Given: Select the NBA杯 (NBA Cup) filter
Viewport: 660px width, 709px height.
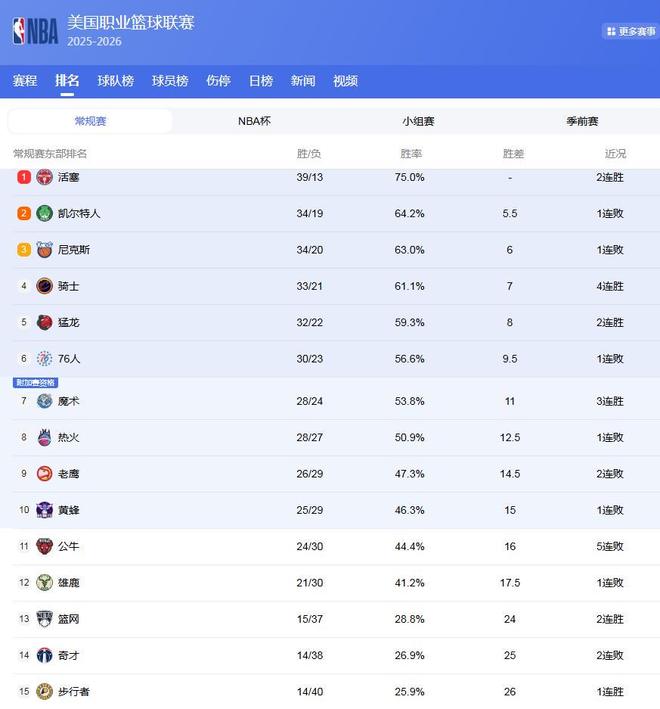Looking at the screenshot, I should pos(254,121).
